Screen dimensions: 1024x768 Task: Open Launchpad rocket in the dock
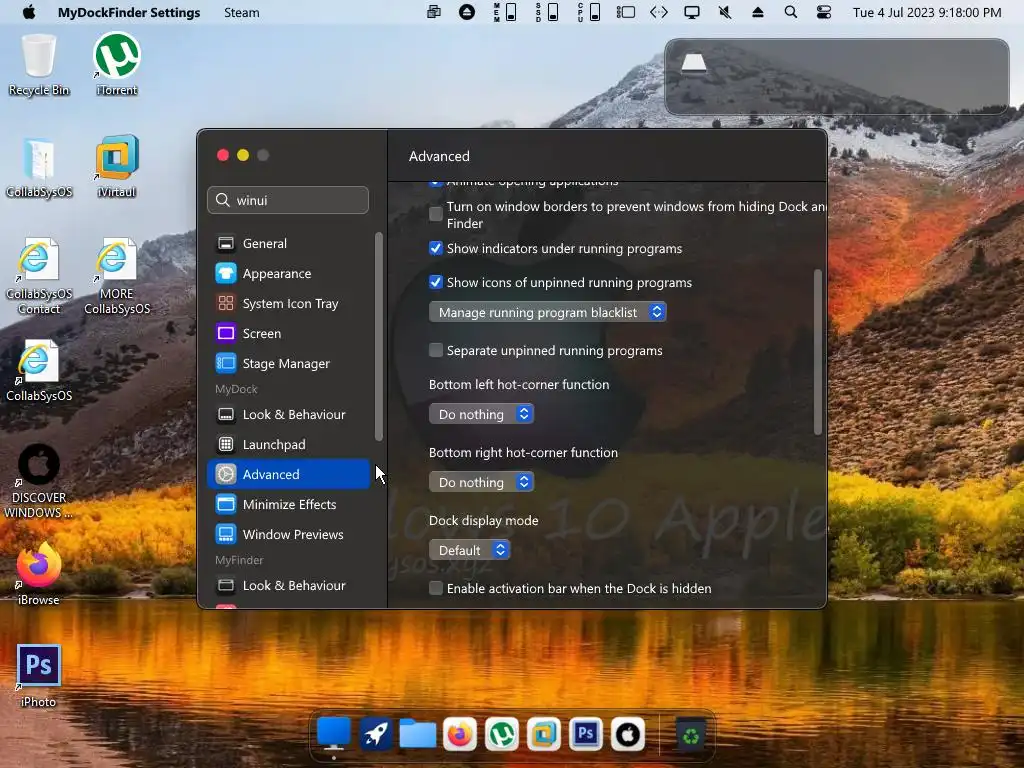376,734
